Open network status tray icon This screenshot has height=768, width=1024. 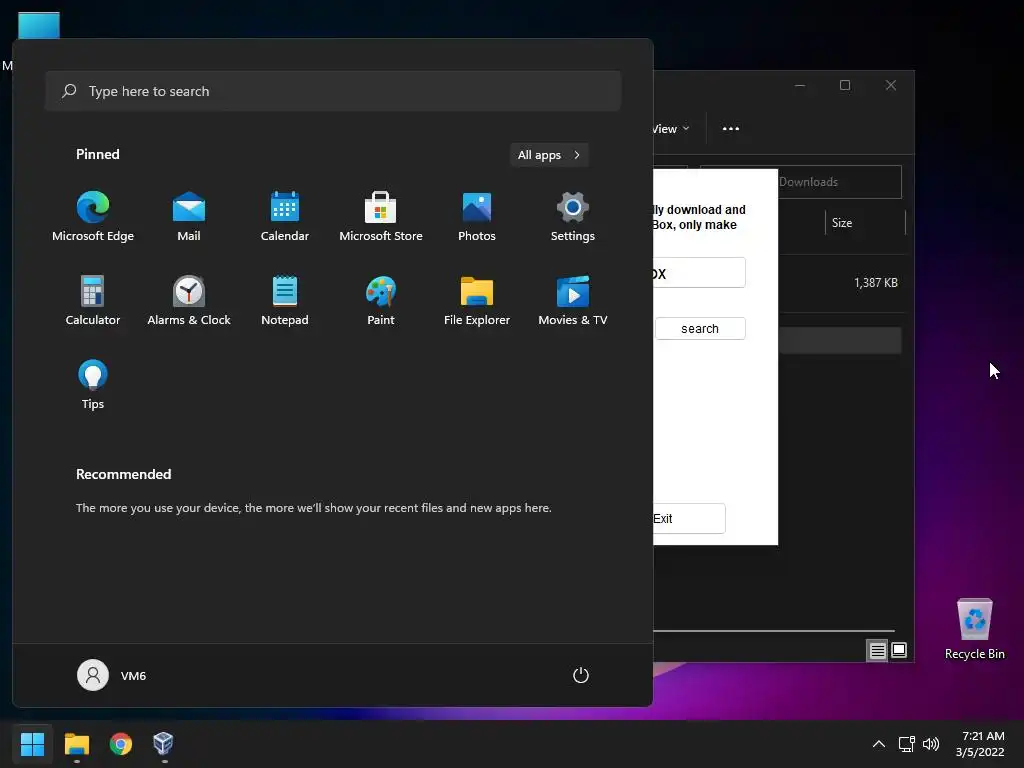click(x=906, y=744)
